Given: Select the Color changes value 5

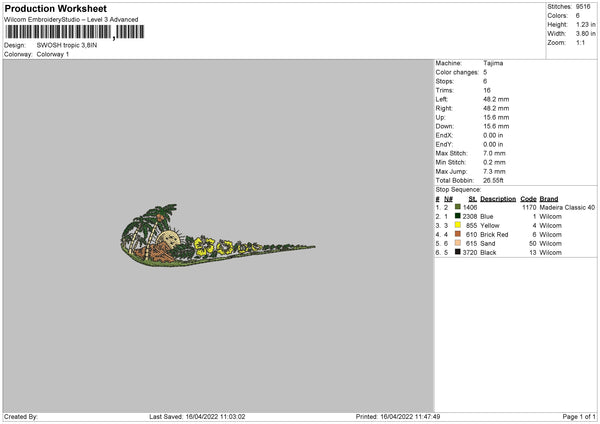Looking at the screenshot, I should point(485,72).
